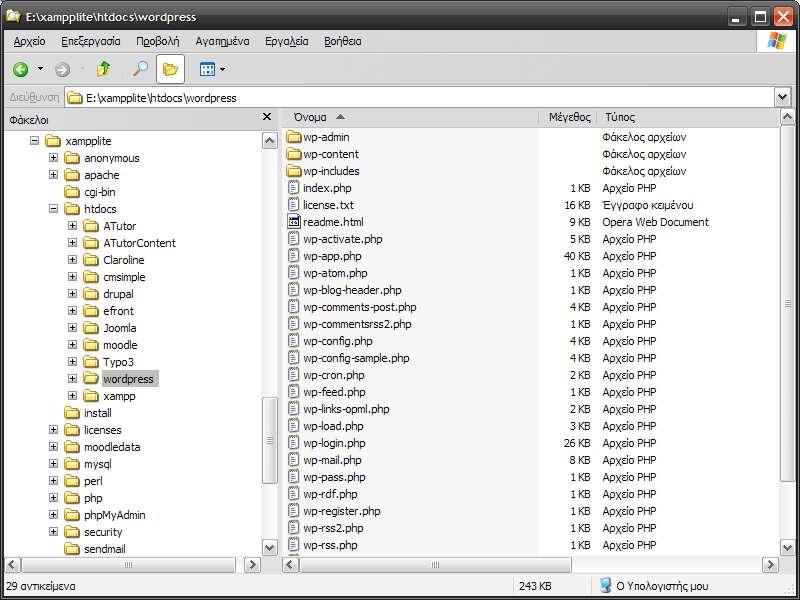
Task: Toggle the Folders pane toolbar button
Action: (170, 69)
